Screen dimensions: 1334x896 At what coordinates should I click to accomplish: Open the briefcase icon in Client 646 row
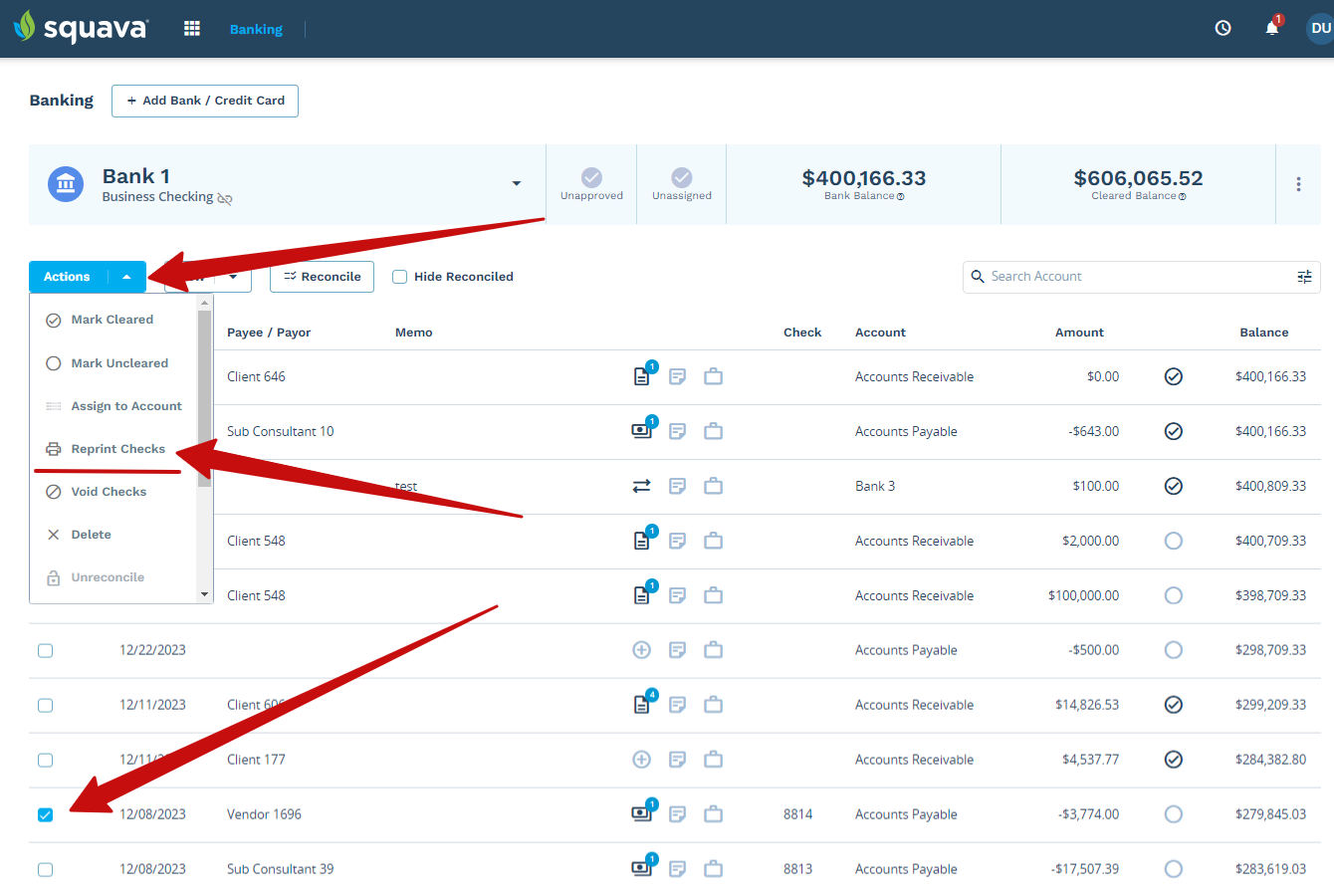tap(713, 376)
